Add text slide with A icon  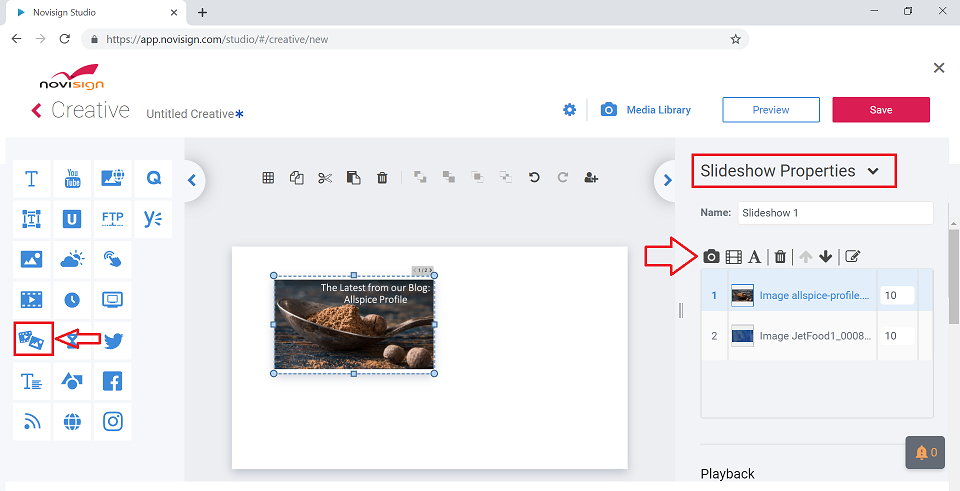click(755, 257)
